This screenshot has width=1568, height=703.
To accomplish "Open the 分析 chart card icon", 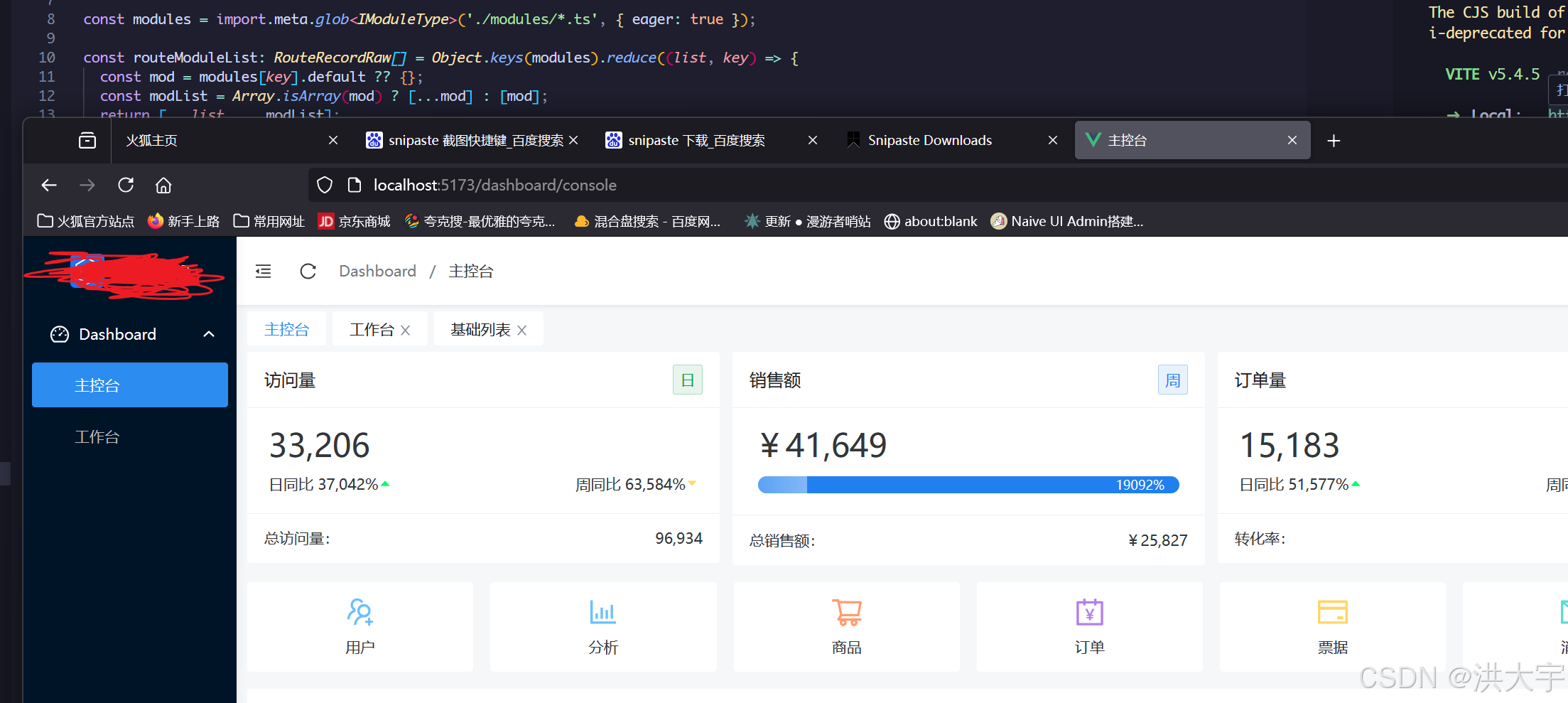I will pyautogui.click(x=603, y=612).
